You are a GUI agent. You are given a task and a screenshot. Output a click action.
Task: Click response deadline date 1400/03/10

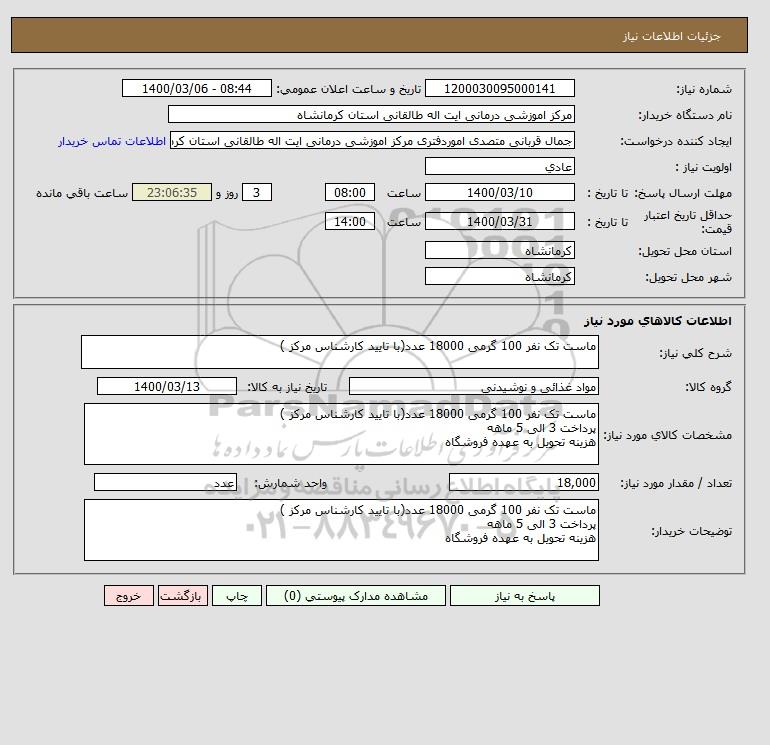pyautogui.click(x=499, y=193)
